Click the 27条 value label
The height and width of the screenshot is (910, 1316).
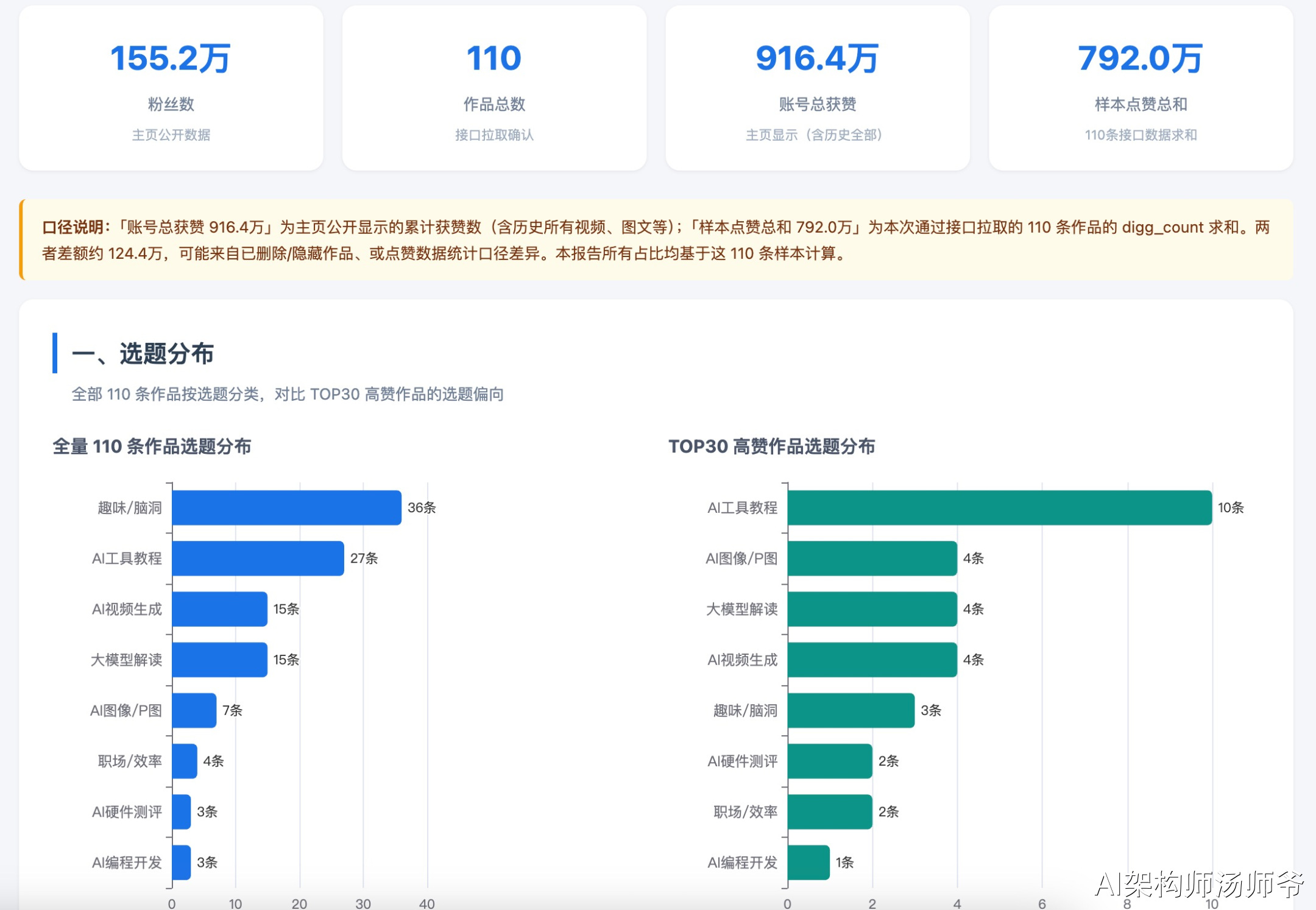(x=364, y=558)
